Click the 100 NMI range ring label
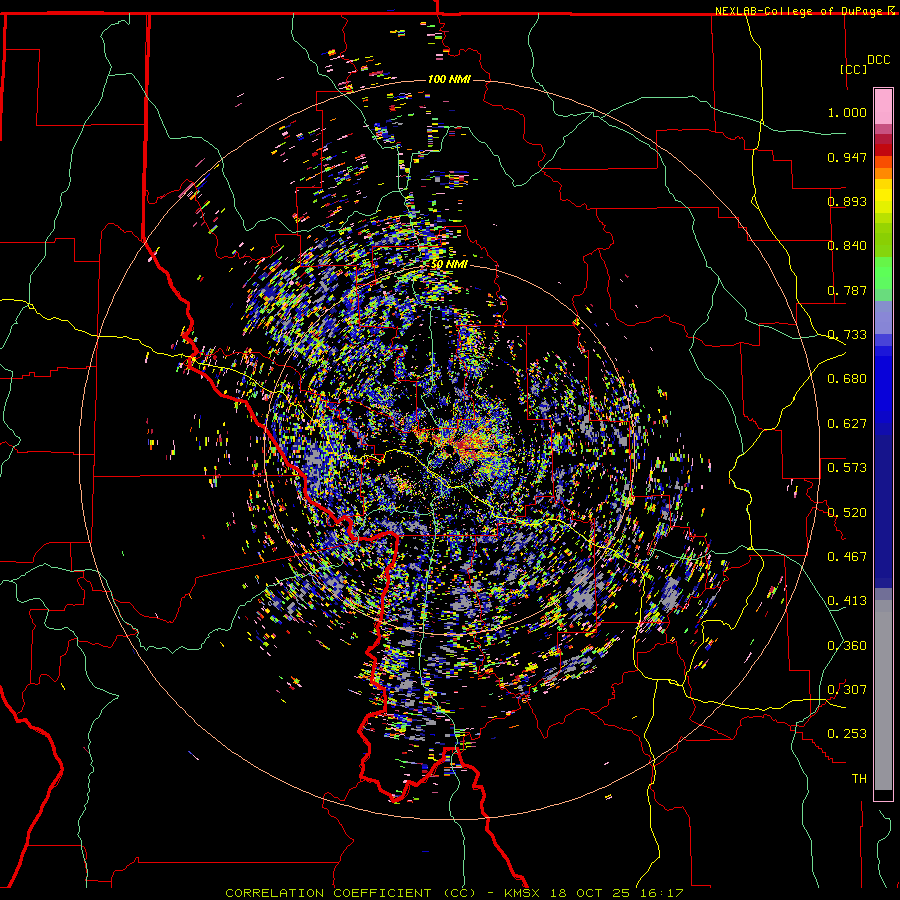 449,79
